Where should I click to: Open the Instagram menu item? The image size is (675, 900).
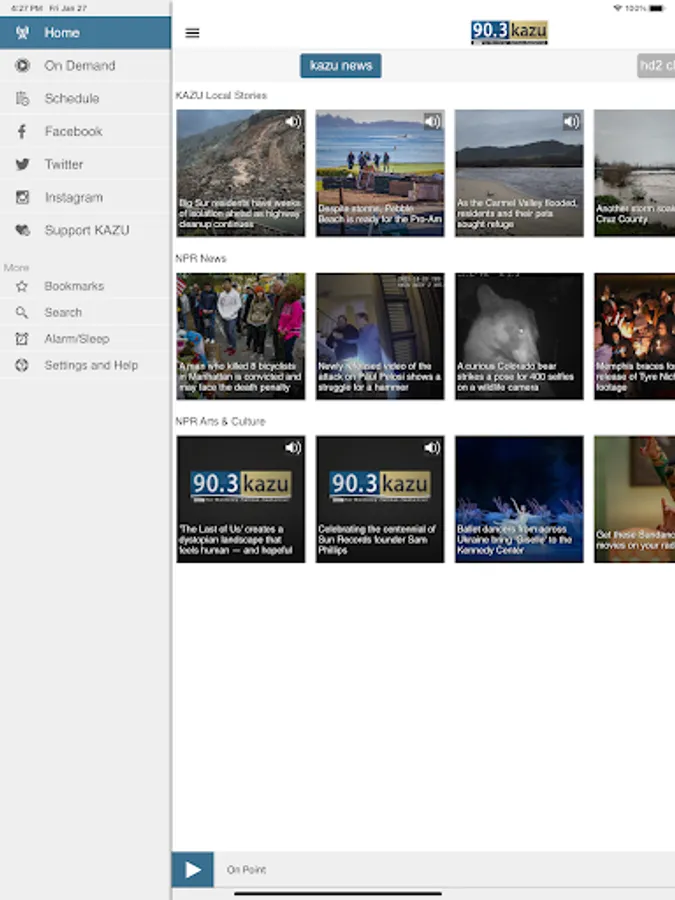coord(86,197)
